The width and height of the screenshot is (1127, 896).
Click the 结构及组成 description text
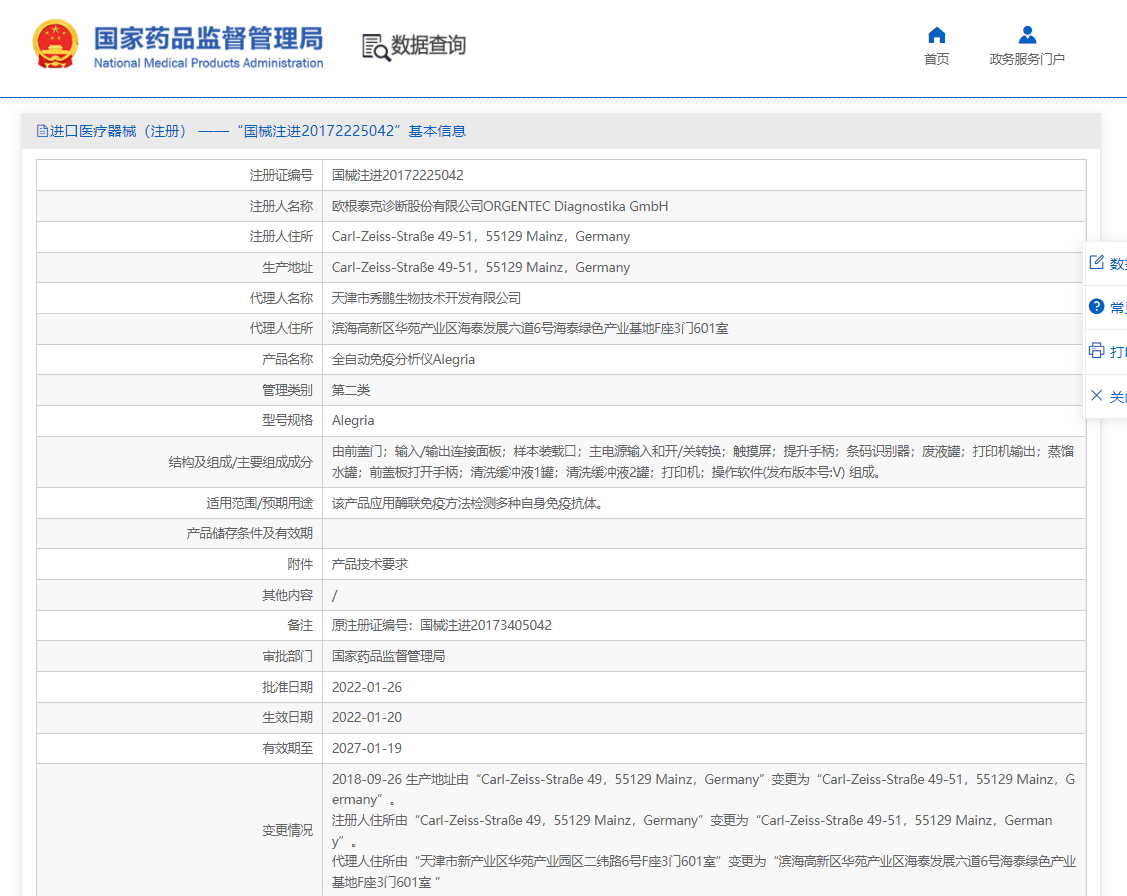pyautogui.click(x=703, y=462)
